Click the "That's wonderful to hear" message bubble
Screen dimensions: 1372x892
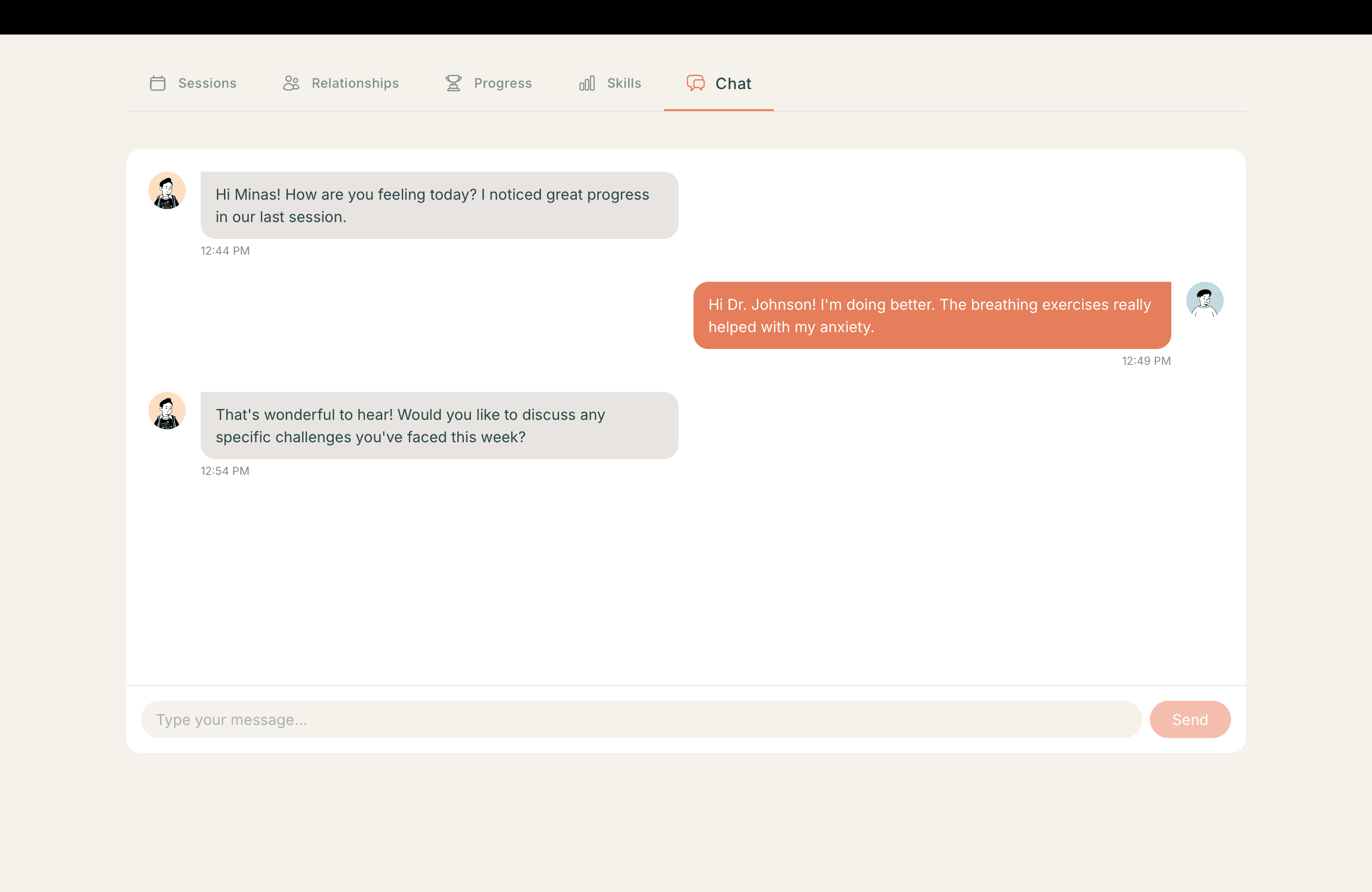tap(439, 425)
